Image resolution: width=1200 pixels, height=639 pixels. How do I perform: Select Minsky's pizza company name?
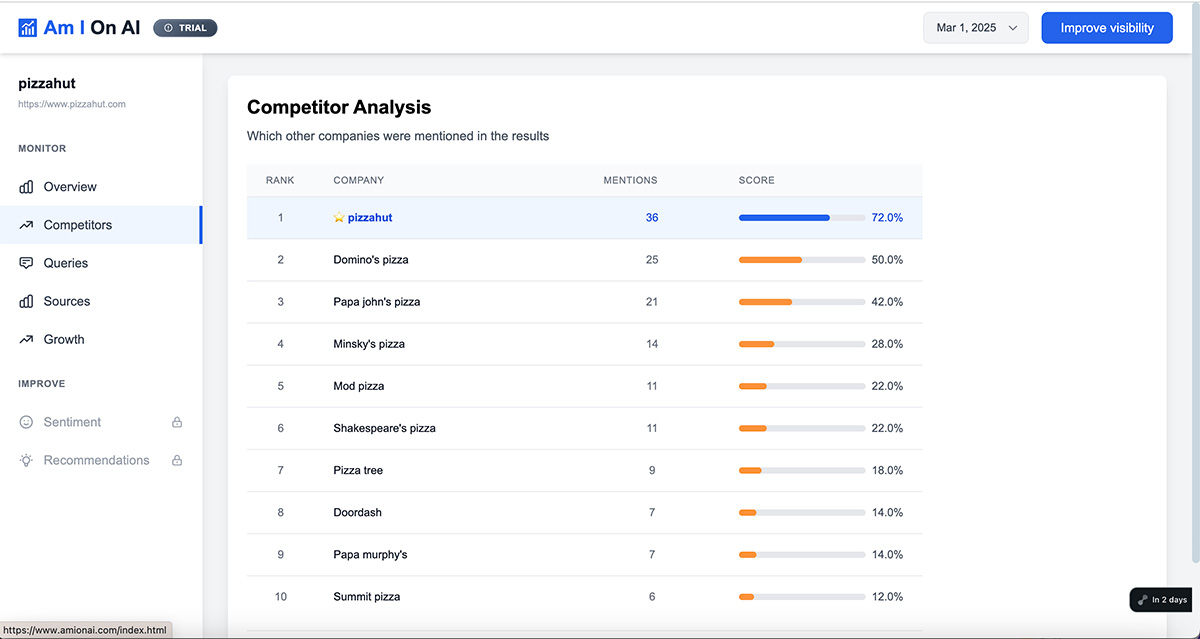pyautogui.click(x=369, y=344)
